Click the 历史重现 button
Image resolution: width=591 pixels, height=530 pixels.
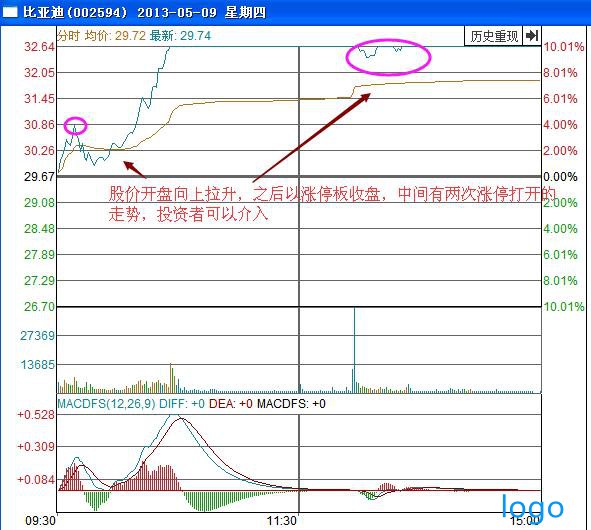493,36
